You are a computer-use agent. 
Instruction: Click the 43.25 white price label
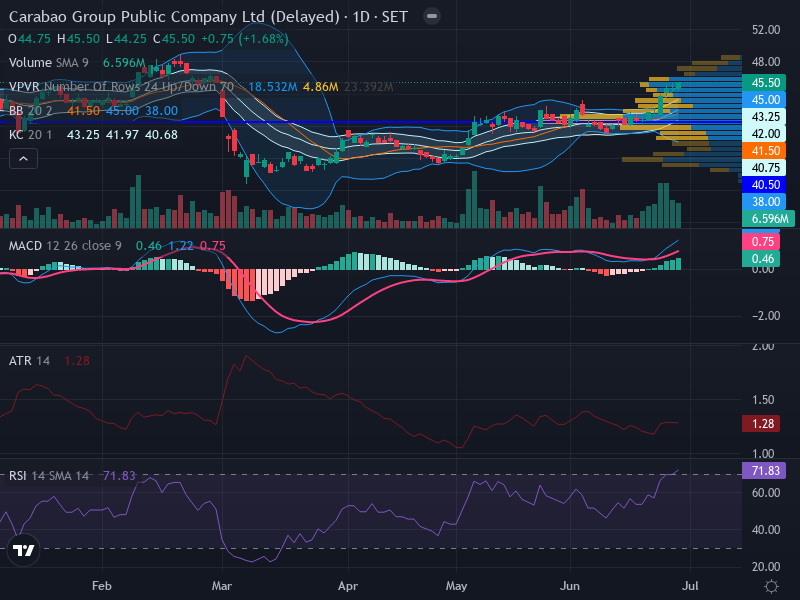[x=764, y=117]
